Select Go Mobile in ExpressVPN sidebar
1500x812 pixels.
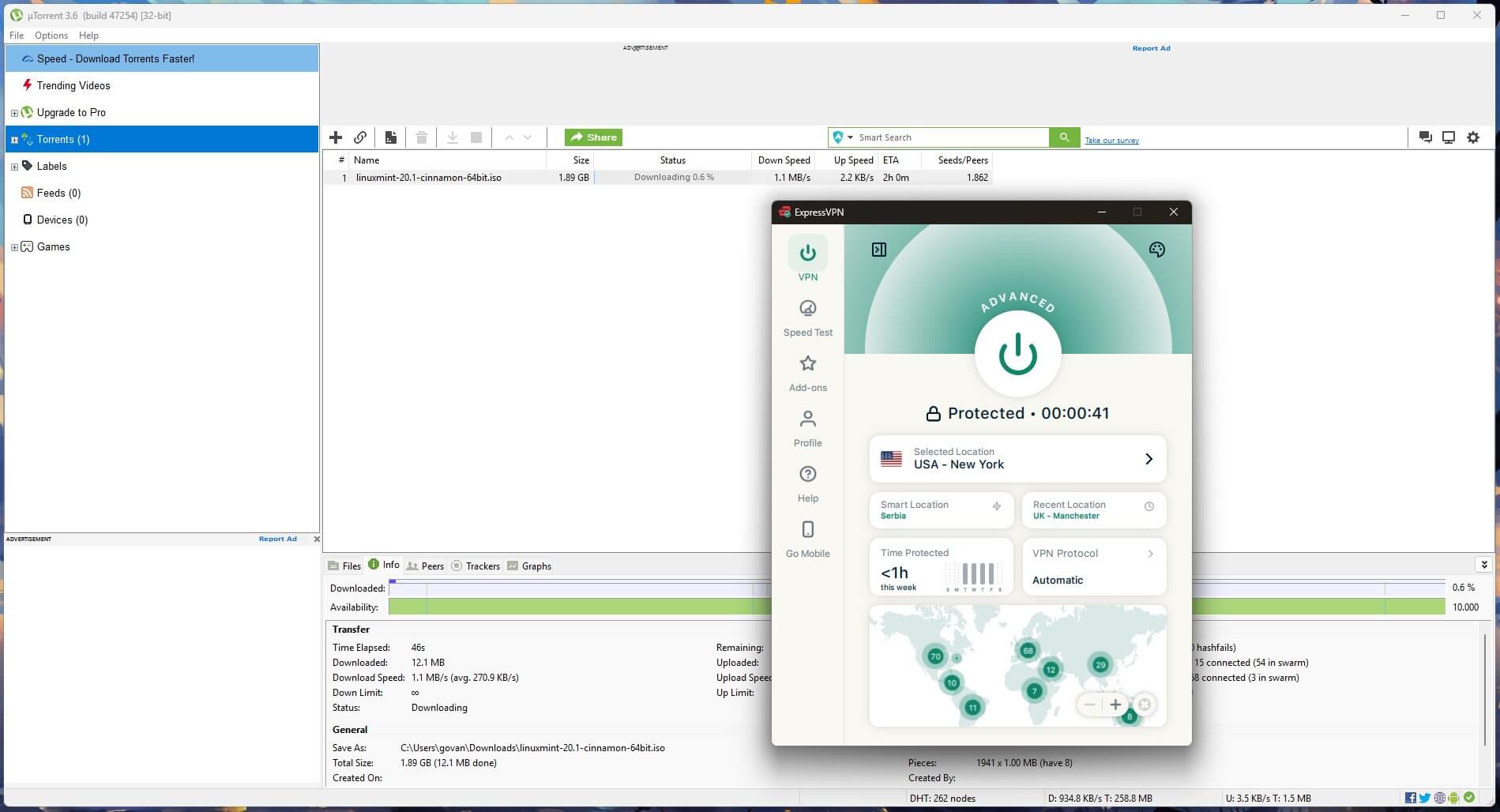coord(808,539)
